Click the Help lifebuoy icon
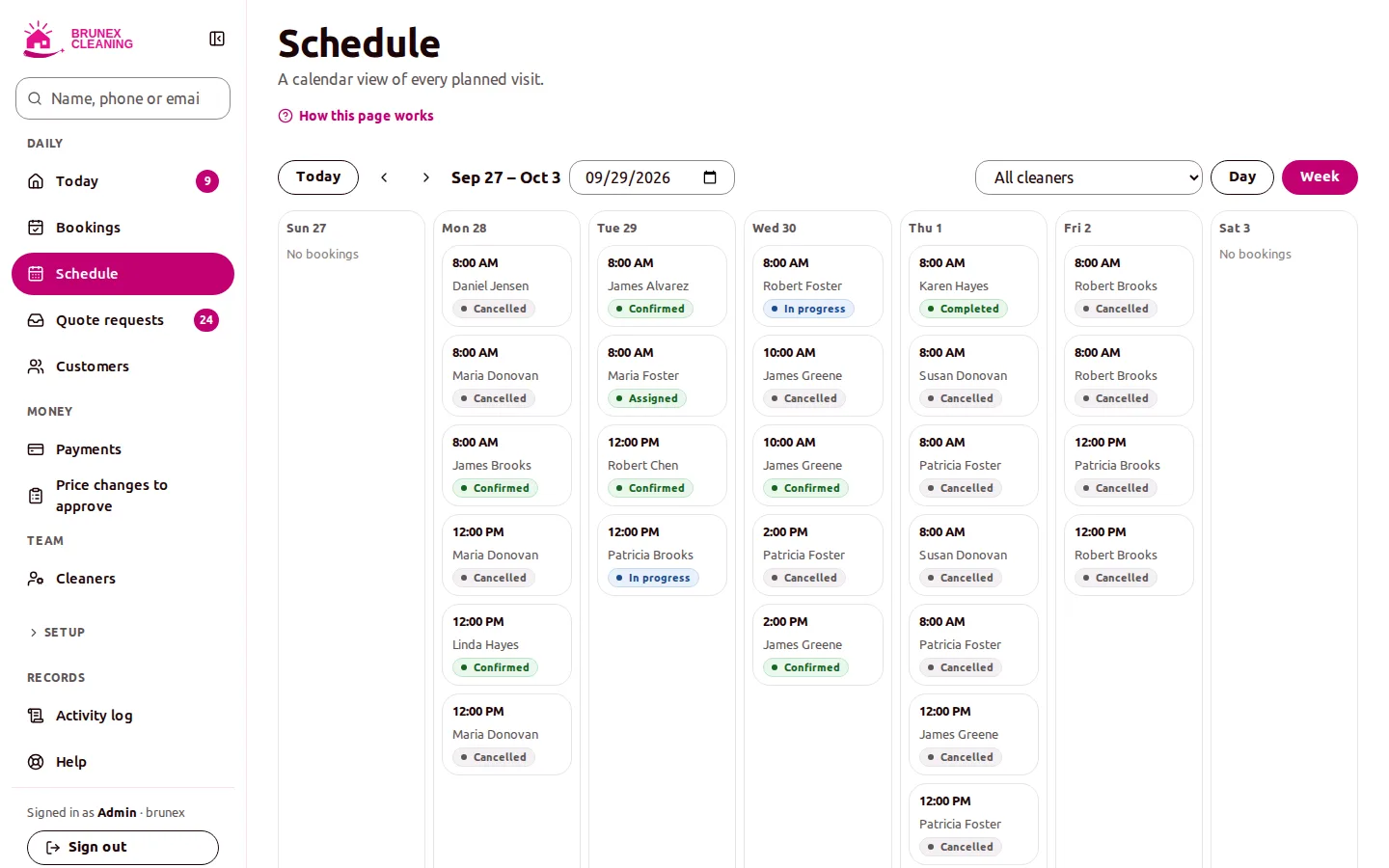Viewport: 1389px width, 868px height. (x=36, y=762)
